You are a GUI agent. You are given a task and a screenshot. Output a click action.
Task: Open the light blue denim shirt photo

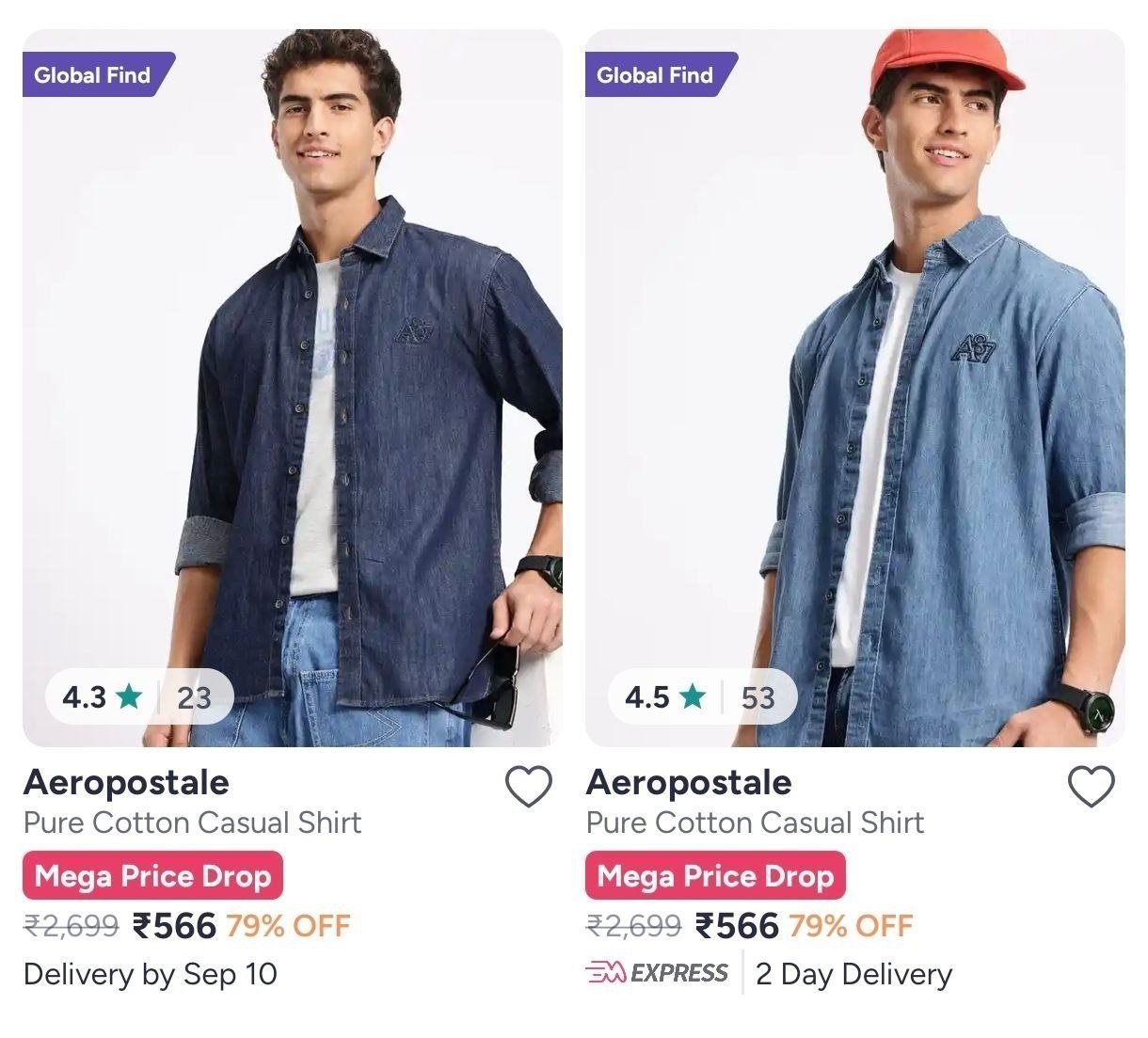click(855, 388)
